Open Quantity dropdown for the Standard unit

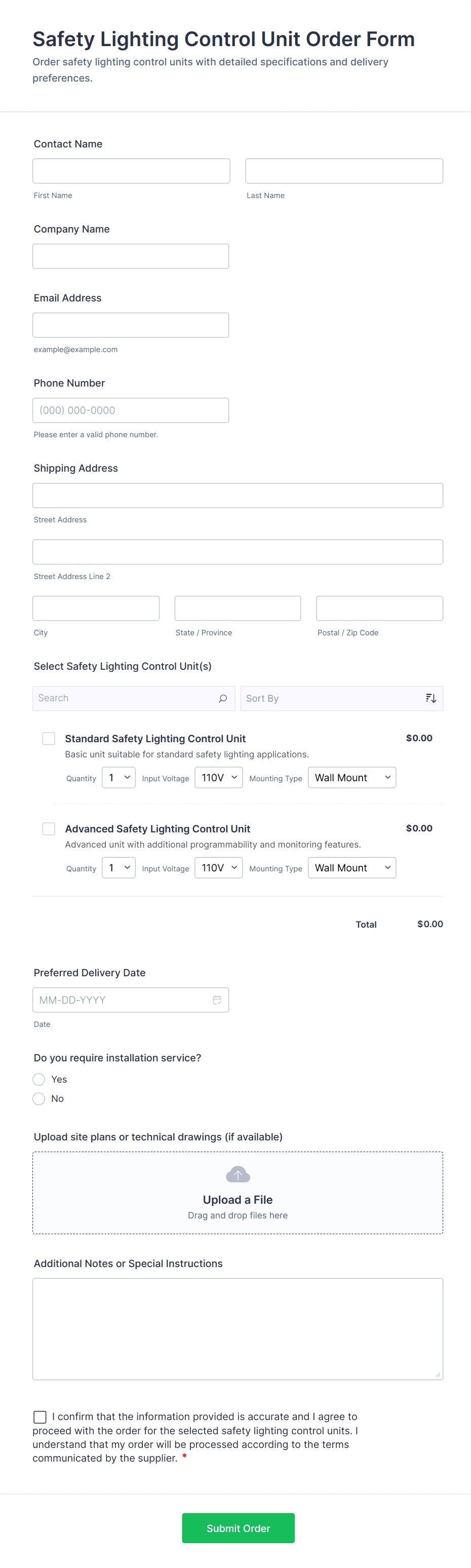coord(119,777)
